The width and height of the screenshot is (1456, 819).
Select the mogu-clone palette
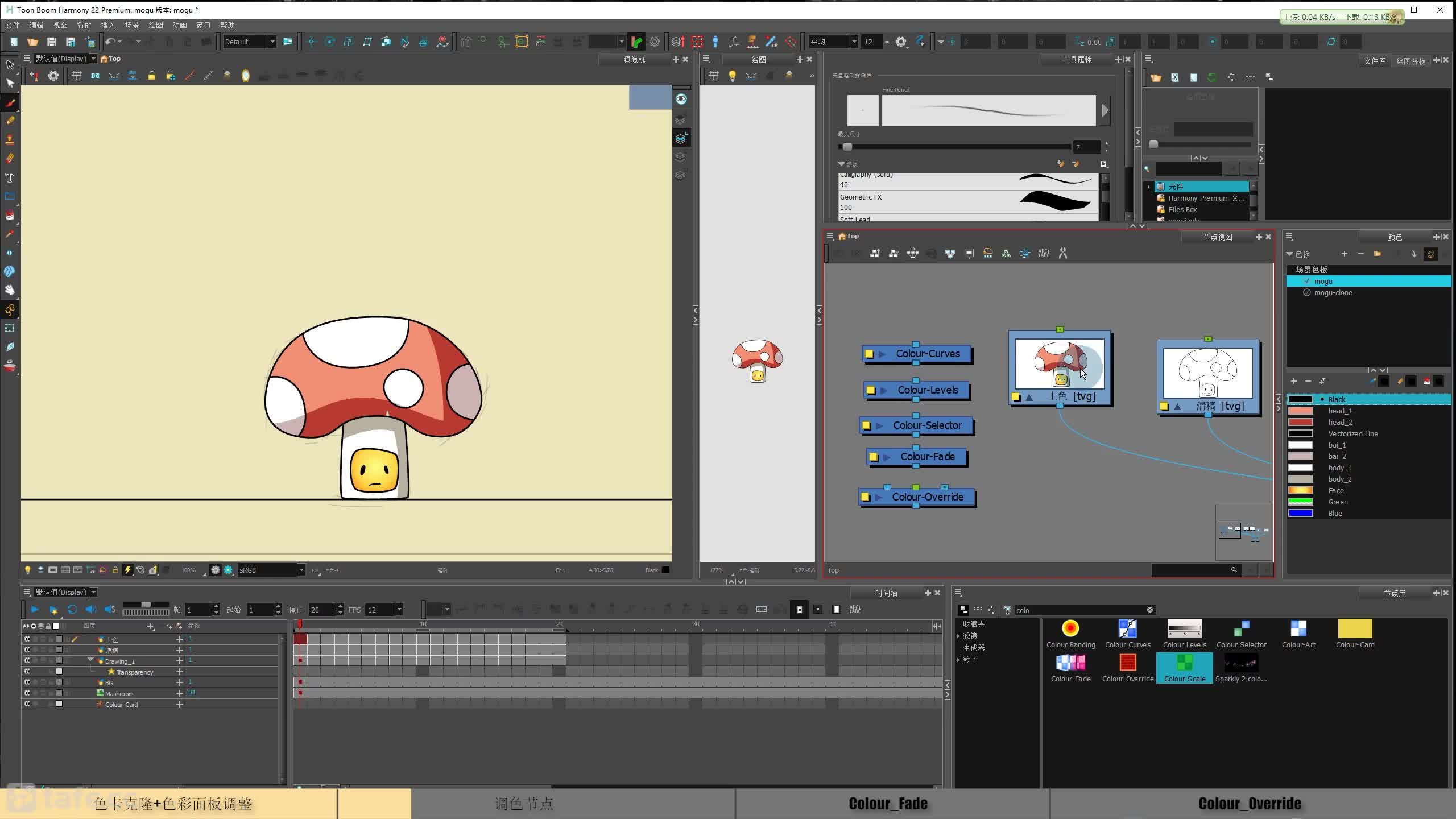[x=1333, y=292]
